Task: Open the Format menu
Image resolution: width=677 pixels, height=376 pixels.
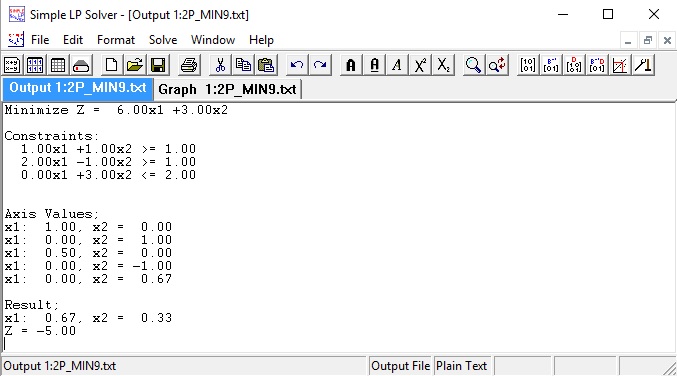Action: tap(116, 40)
